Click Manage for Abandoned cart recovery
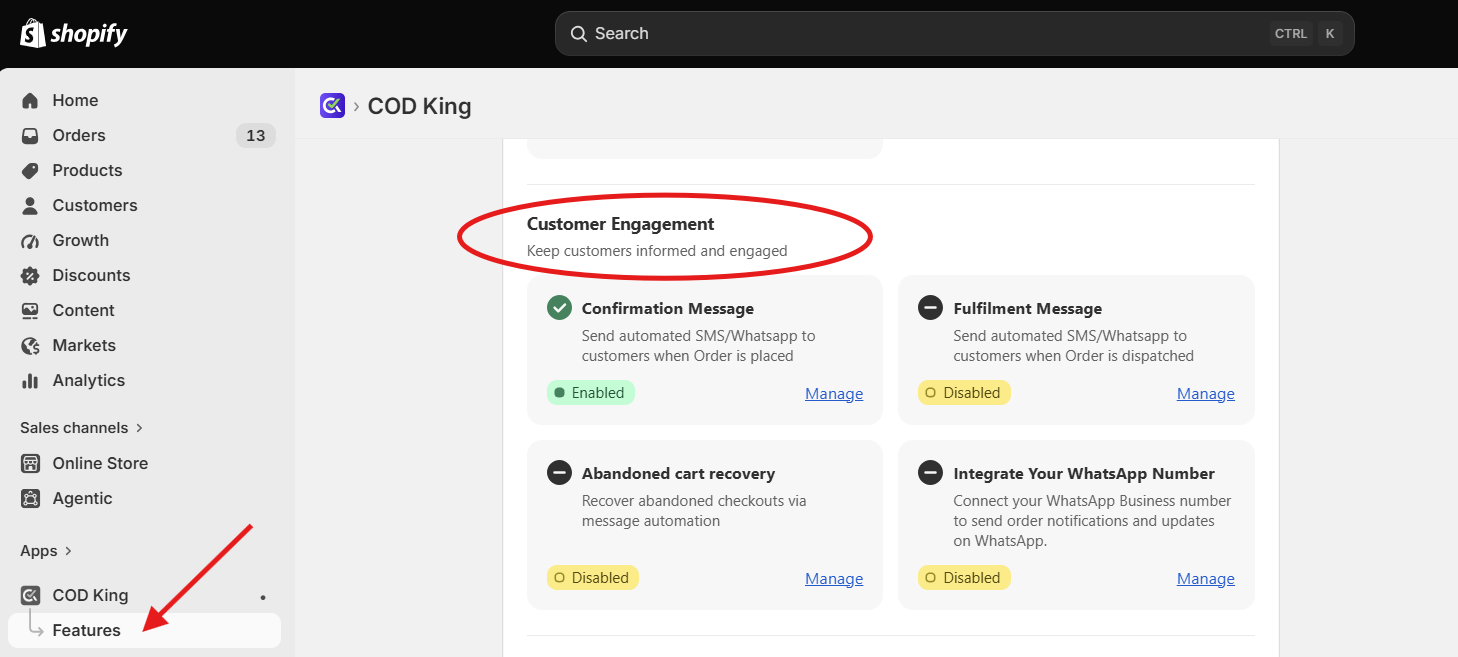The width and height of the screenshot is (1458, 657). pos(834,579)
